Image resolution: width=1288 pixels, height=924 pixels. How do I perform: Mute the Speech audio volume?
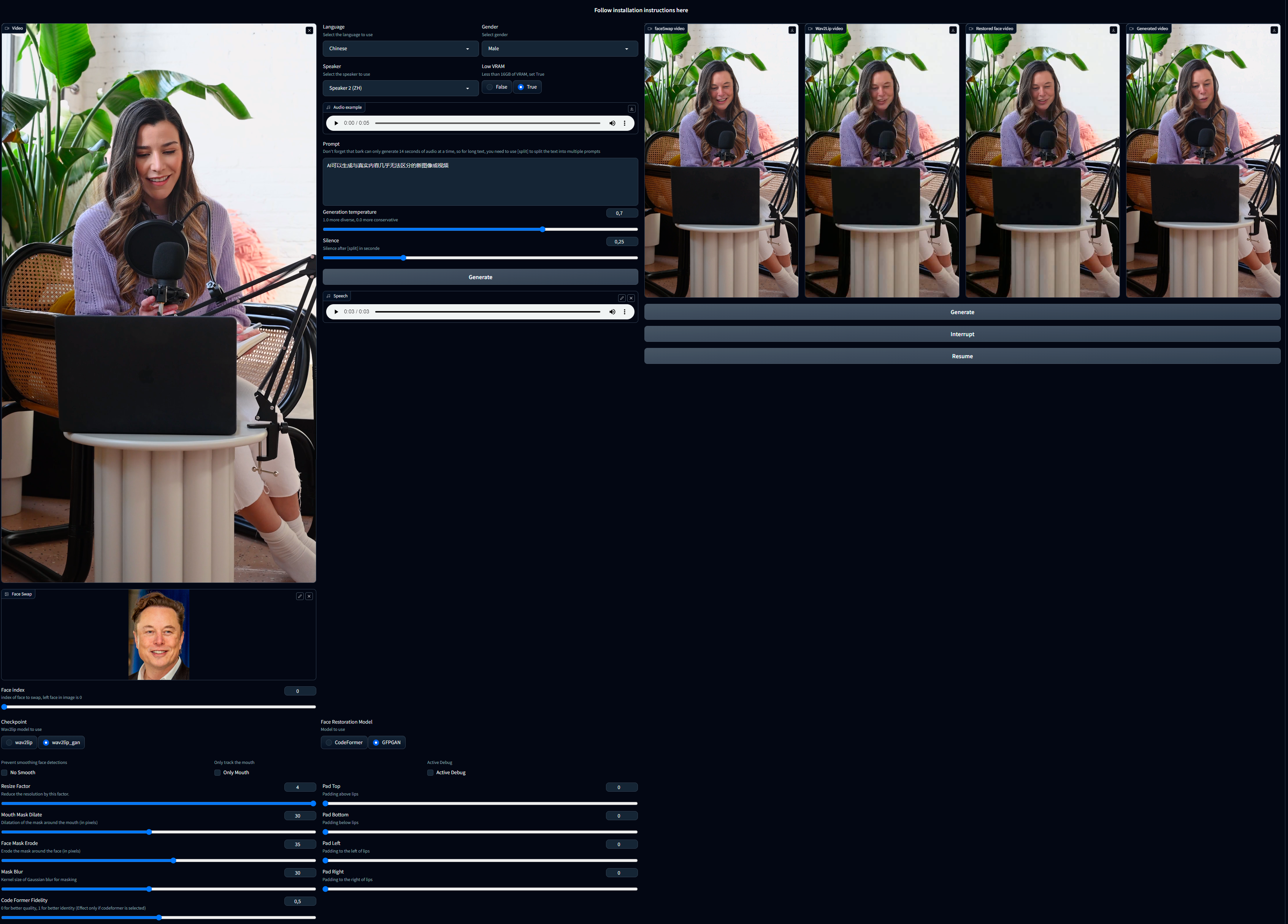612,312
